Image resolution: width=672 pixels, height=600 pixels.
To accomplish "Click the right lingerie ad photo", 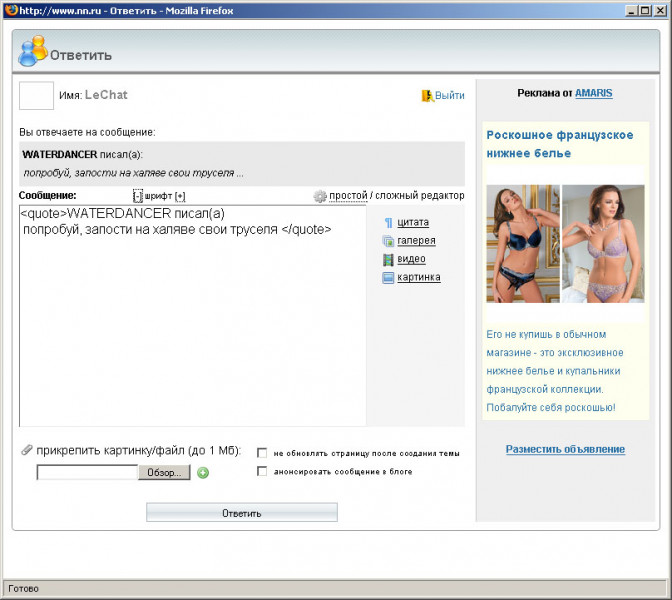I will point(603,244).
